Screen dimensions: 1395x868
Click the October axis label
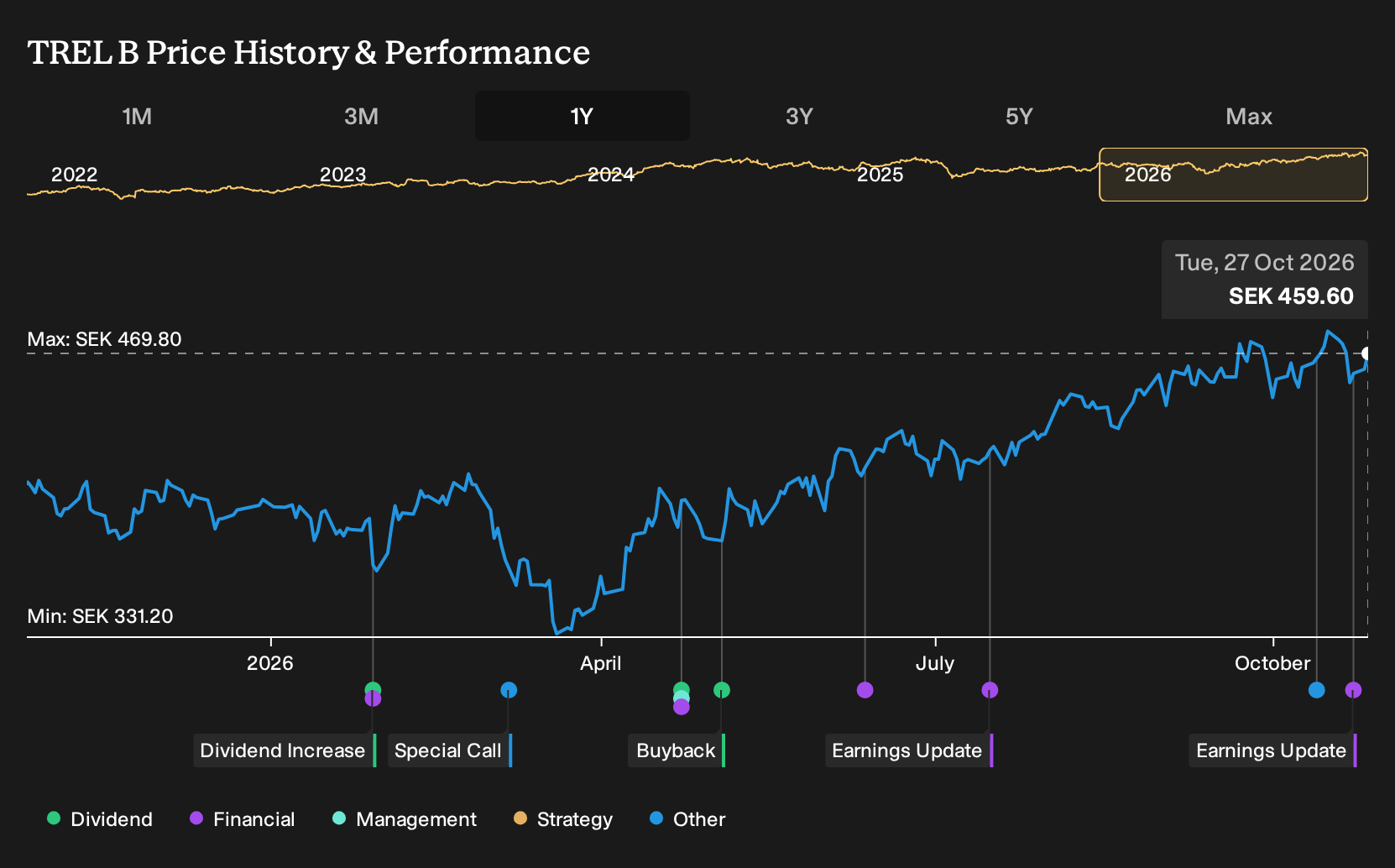click(1272, 663)
